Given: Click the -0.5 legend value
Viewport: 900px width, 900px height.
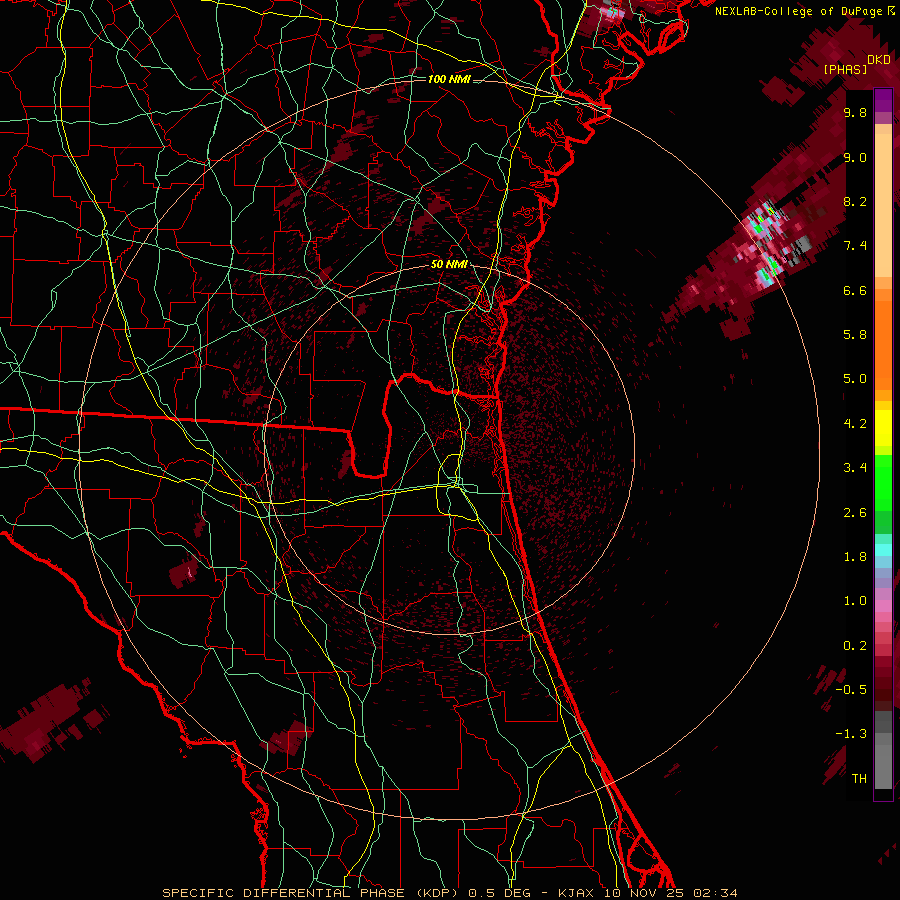Looking at the screenshot, I should click(851, 690).
